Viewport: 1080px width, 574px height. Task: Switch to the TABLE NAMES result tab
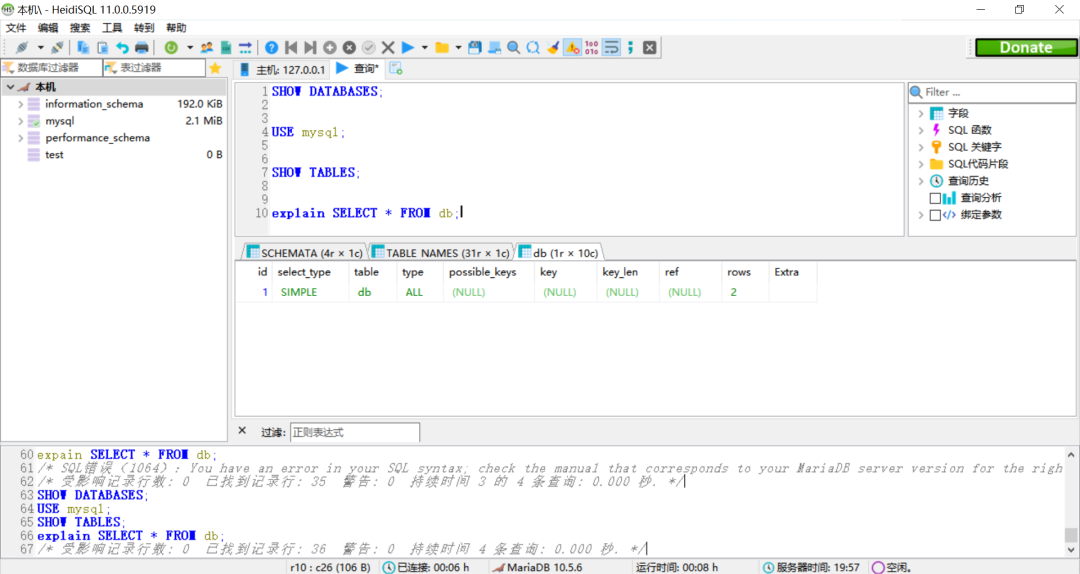coord(440,253)
